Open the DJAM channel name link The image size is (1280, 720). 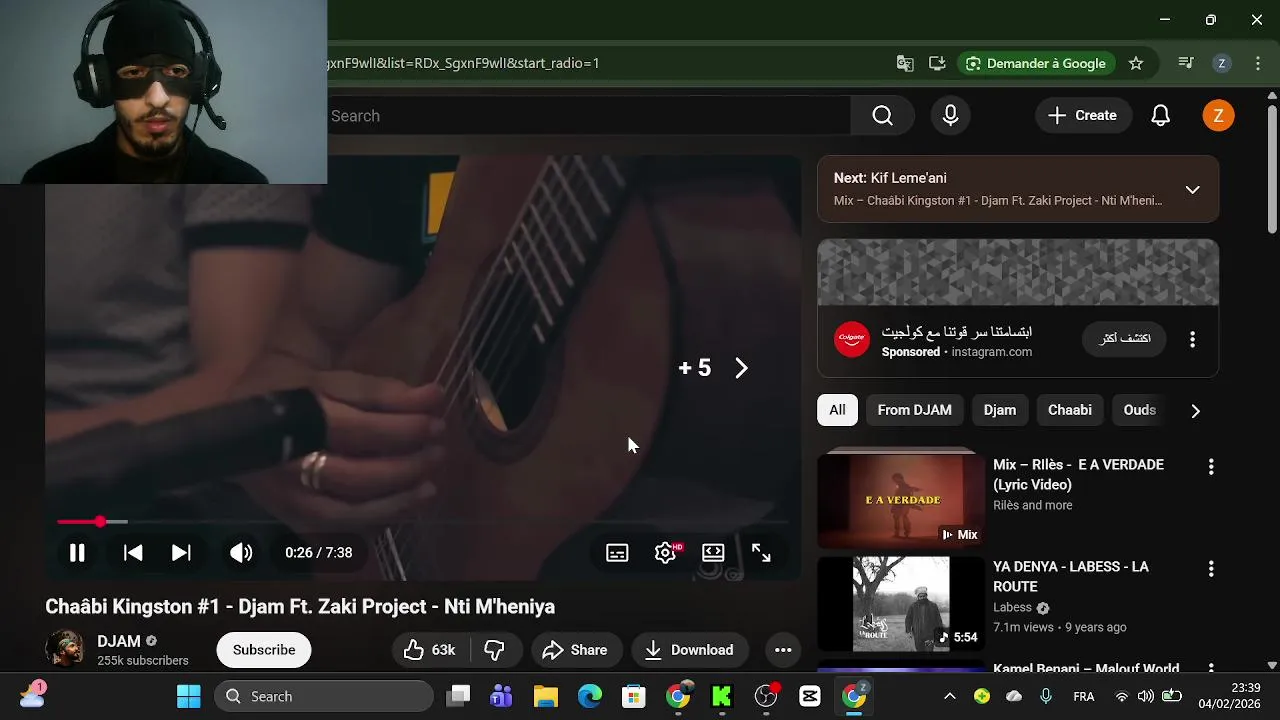[119, 641]
